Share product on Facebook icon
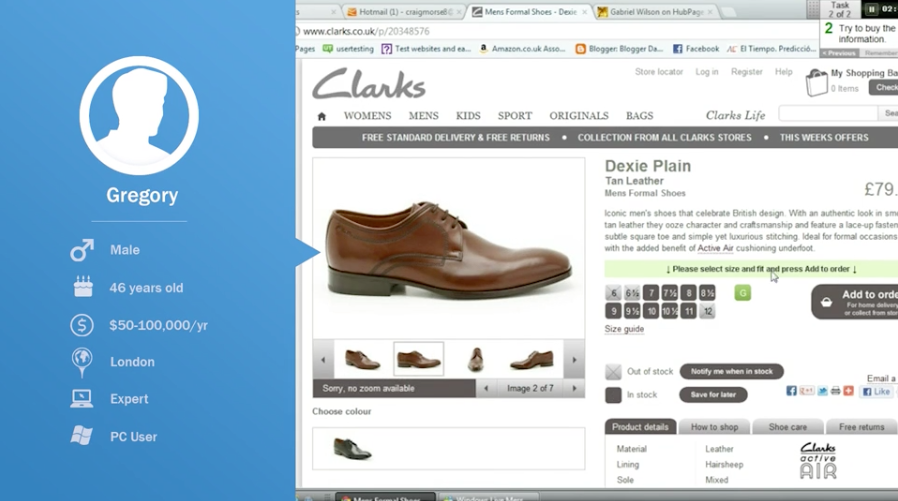Image resolution: width=898 pixels, height=501 pixels. (791, 391)
